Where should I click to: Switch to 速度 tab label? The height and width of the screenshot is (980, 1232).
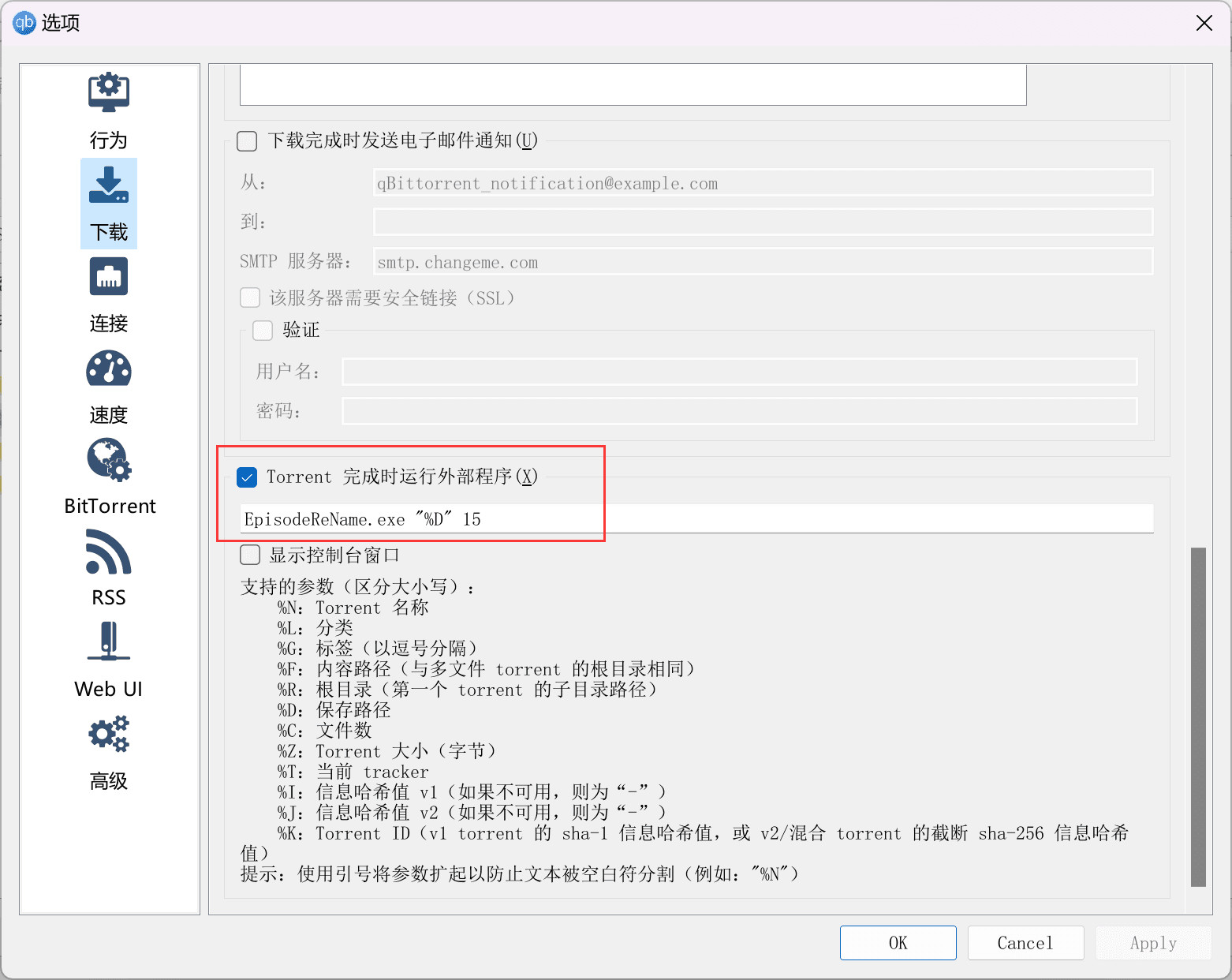tap(109, 415)
